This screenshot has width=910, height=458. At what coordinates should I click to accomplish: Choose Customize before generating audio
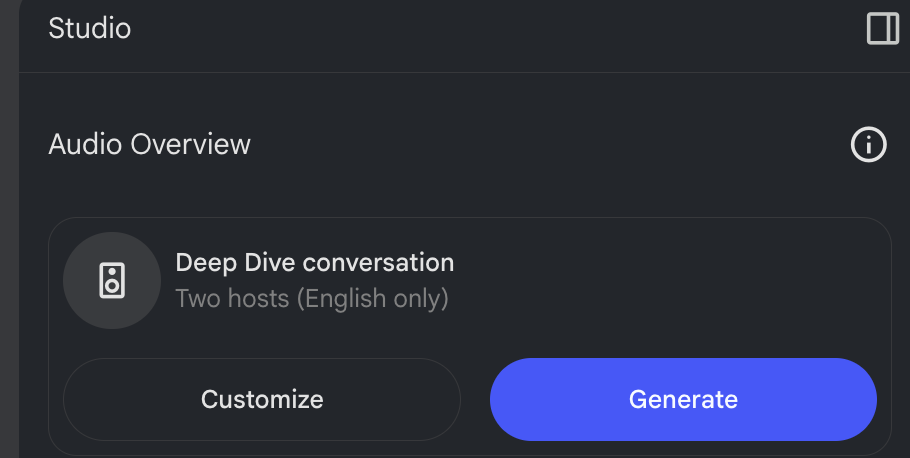(x=262, y=399)
